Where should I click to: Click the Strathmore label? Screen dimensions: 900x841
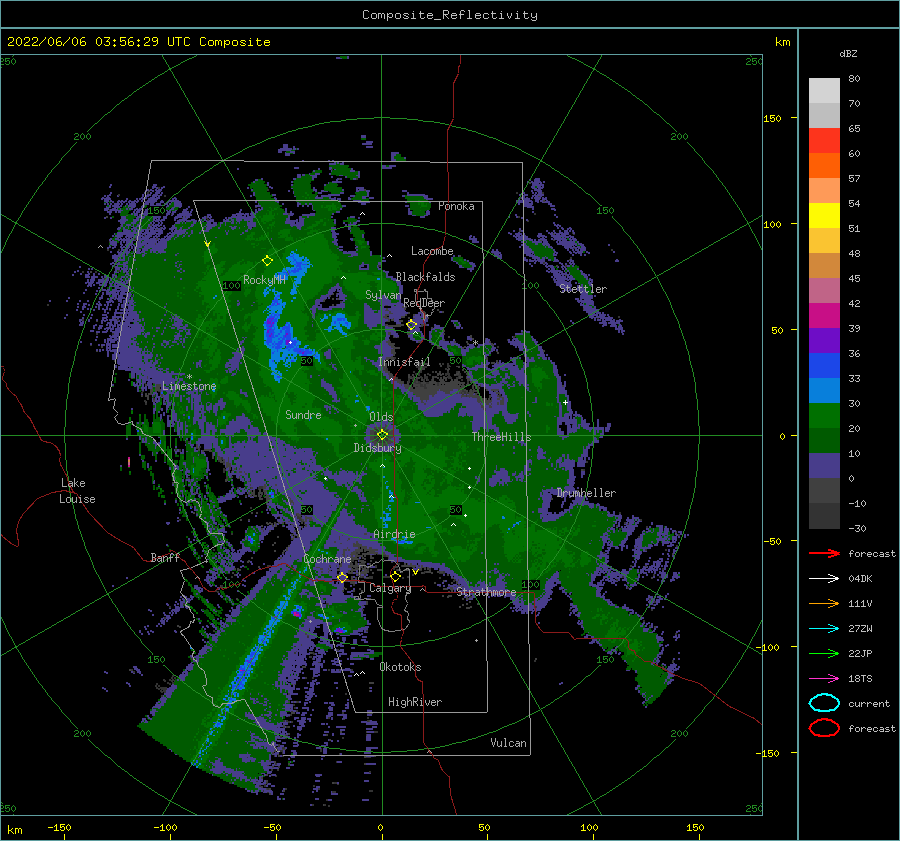(x=486, y=591)
